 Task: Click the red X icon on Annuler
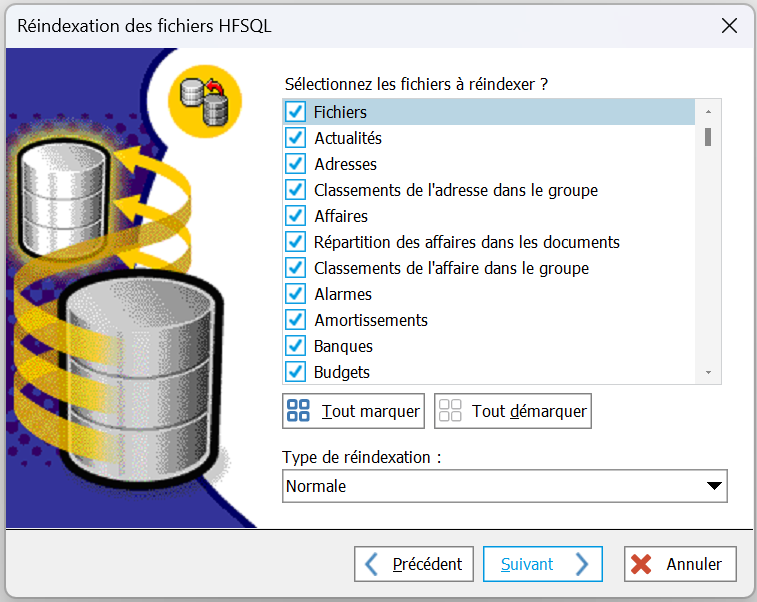pos(643,564)
